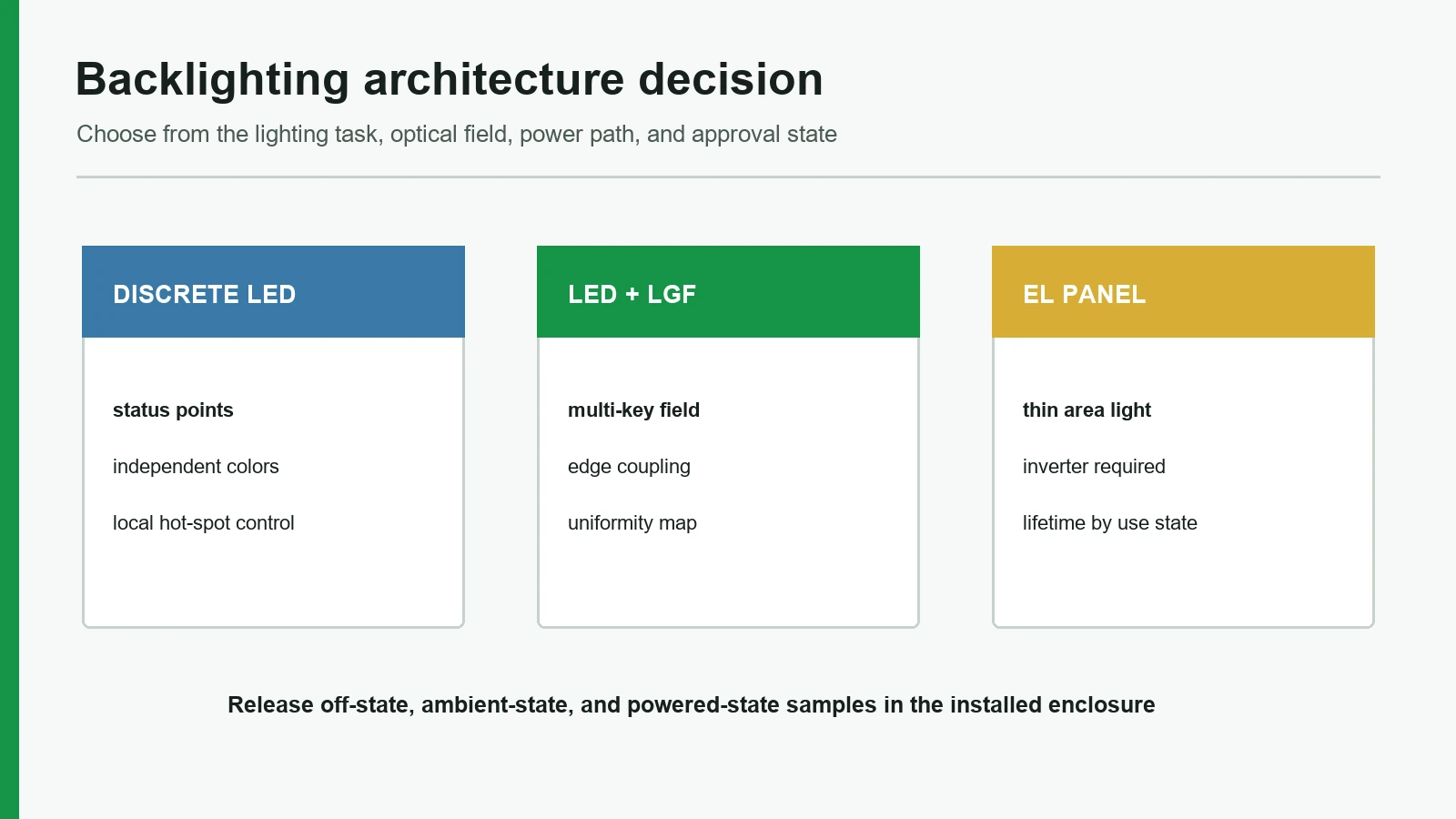This screenshot has width=1456, height=819.
Task: Select the green LED + LGF header
Action: point(728,291)
